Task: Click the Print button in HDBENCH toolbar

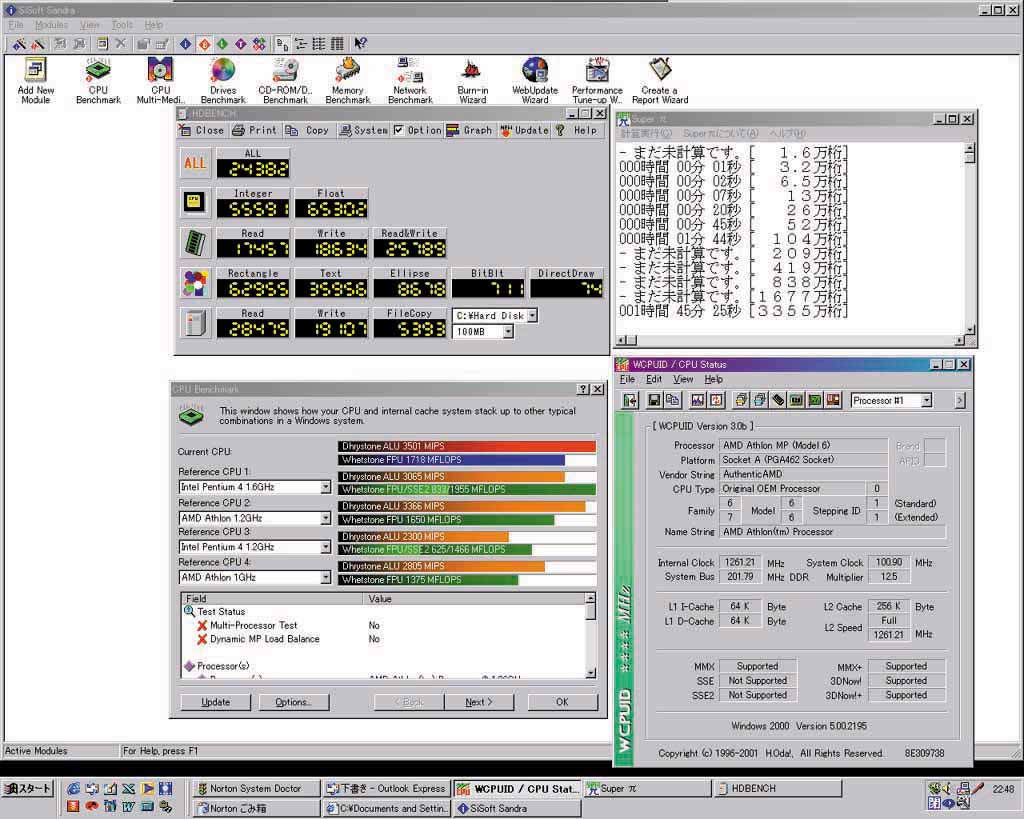Action: (x=255, y=130)
